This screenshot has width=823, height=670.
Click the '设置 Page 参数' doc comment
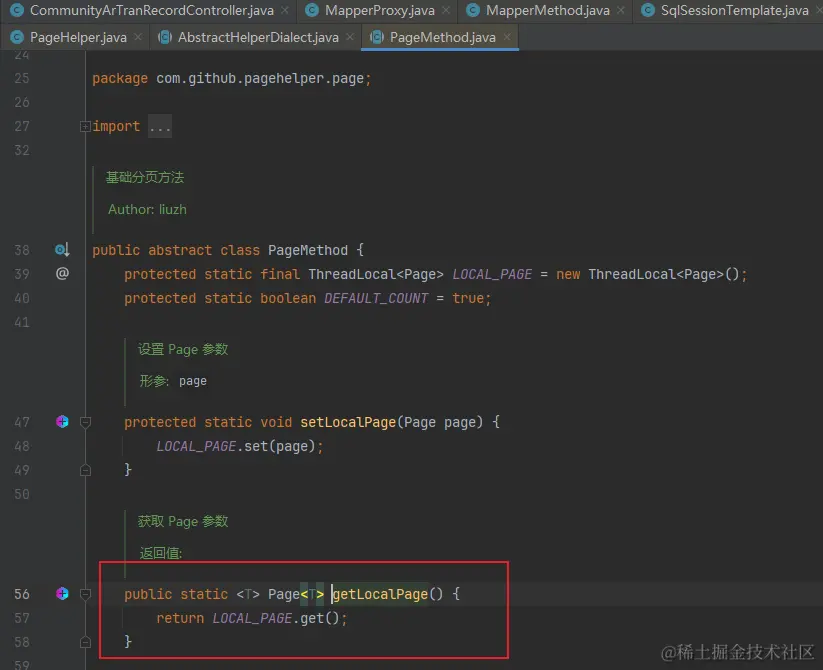coord(183,349)
